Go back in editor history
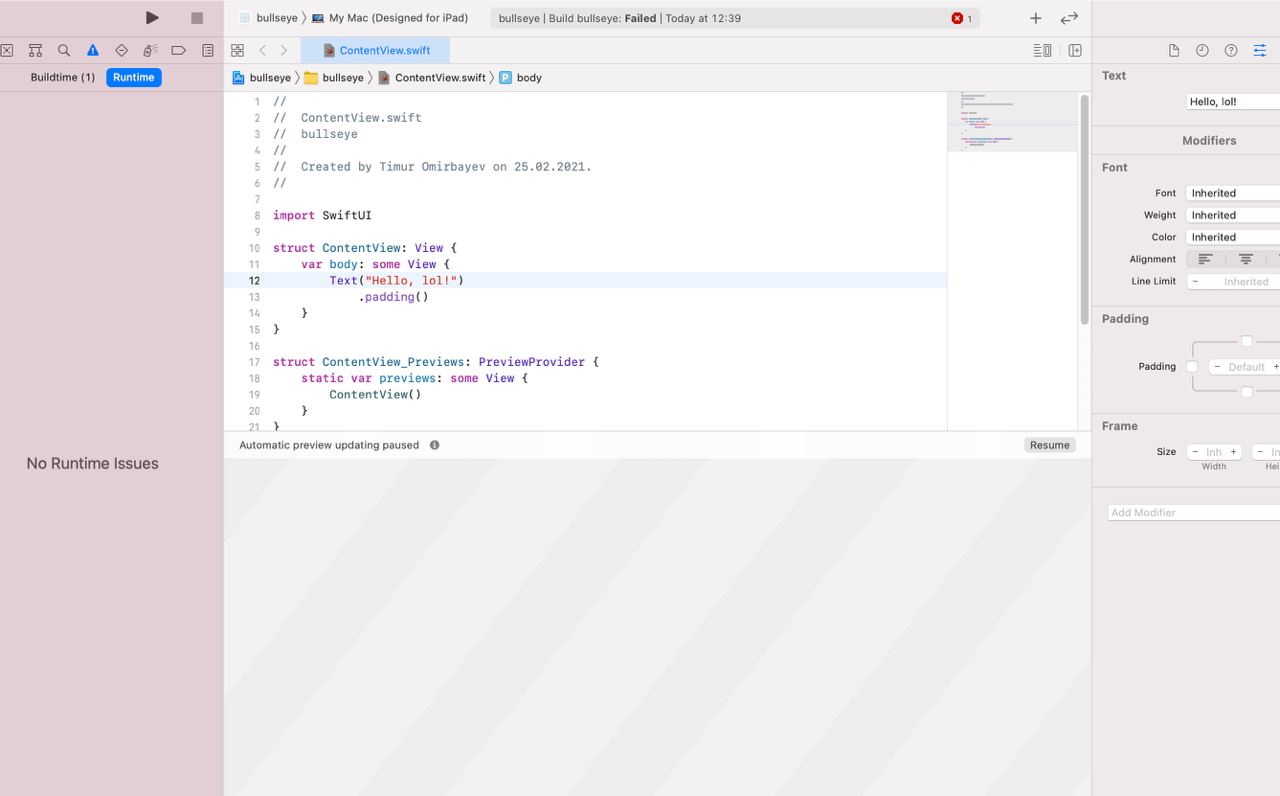 [262, 50]
